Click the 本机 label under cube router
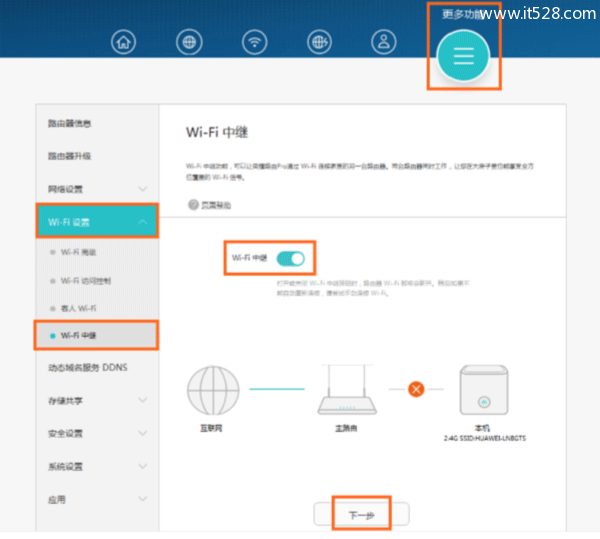 pos(482,428)
